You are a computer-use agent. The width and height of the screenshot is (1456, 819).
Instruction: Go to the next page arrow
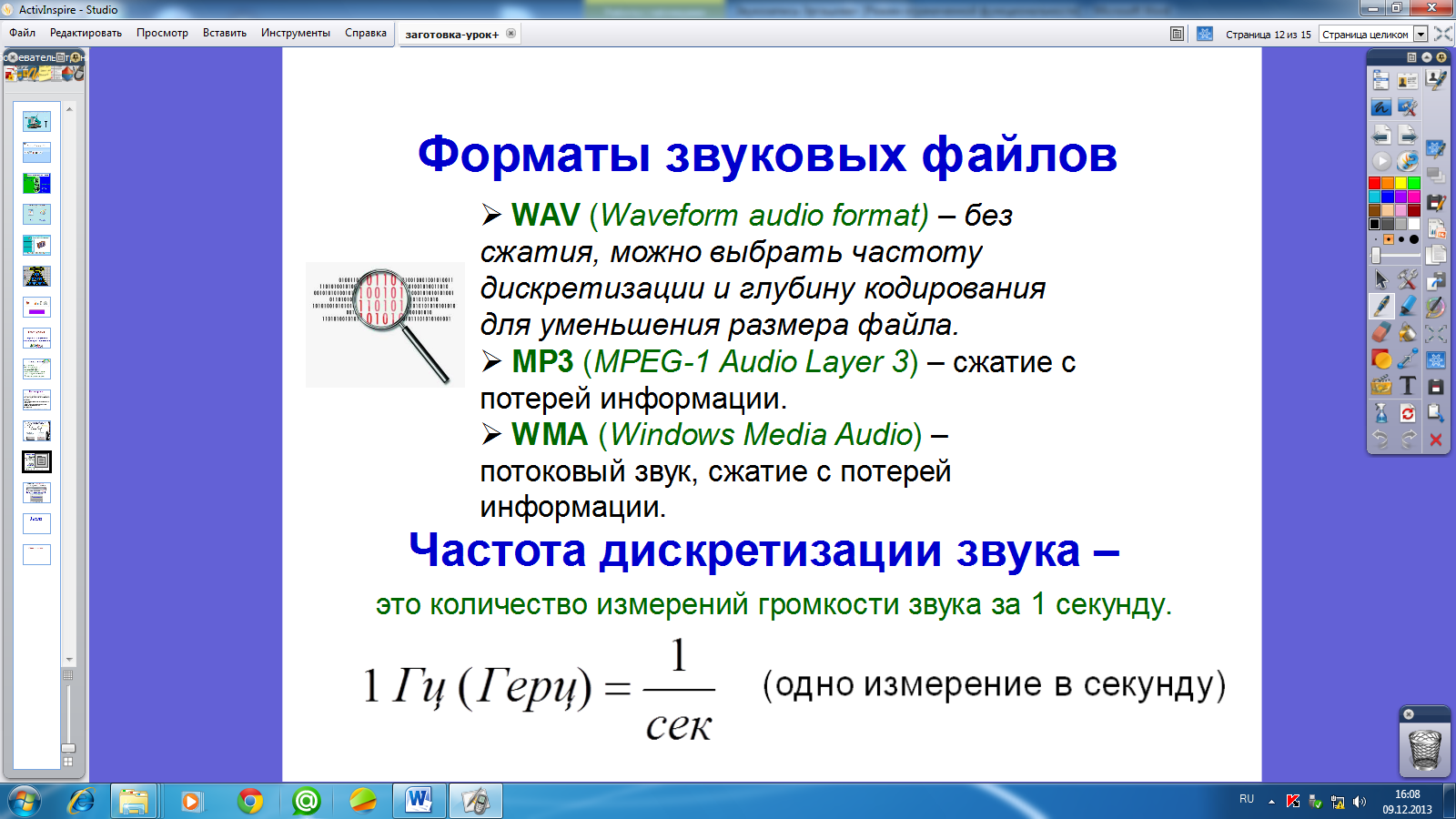point(1408,136)
